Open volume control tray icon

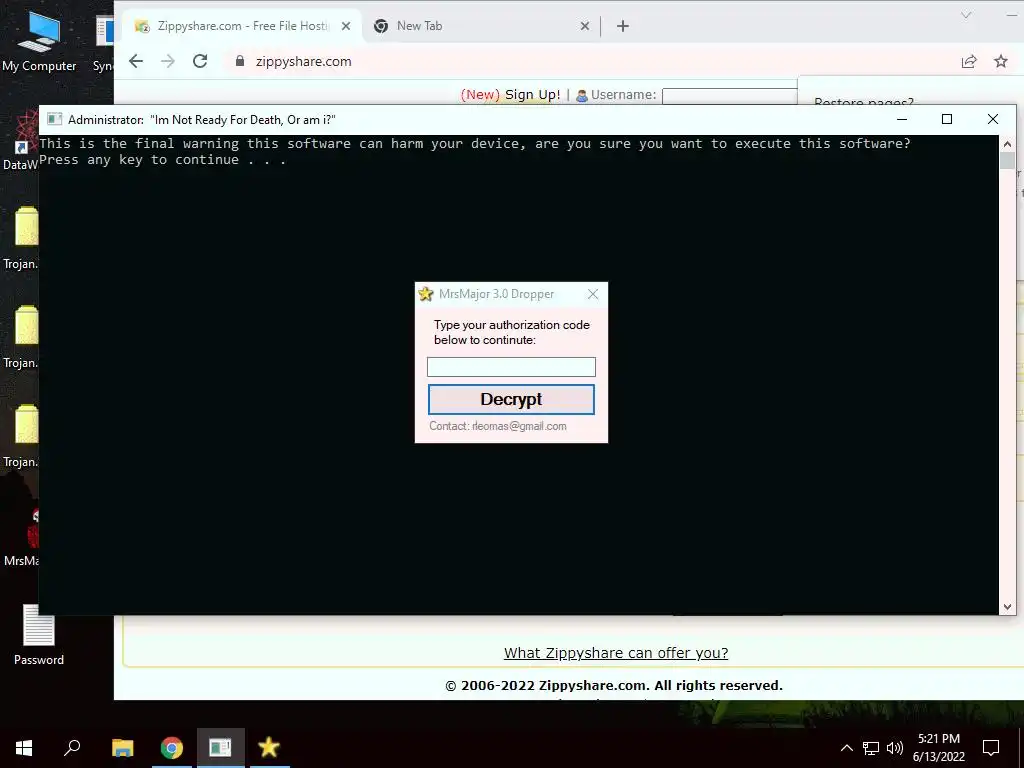[x=895, y=748]
